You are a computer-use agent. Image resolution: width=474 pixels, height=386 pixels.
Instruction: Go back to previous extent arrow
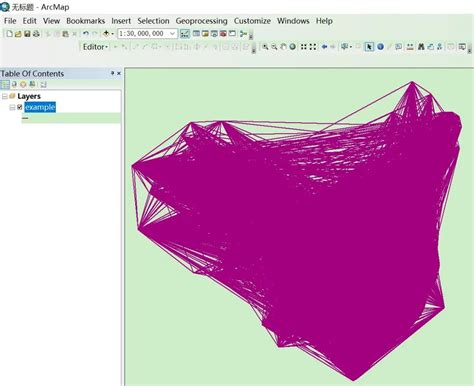coord(324,47)
